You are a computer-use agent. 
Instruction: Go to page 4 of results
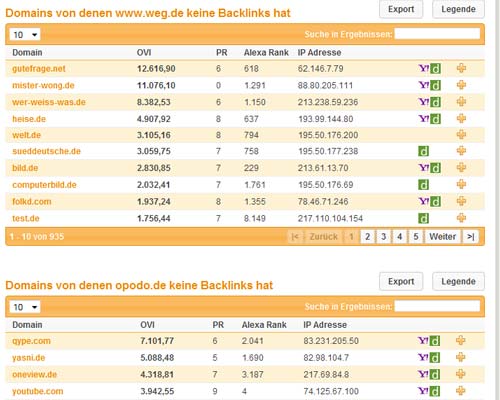(x=399, y=237)
